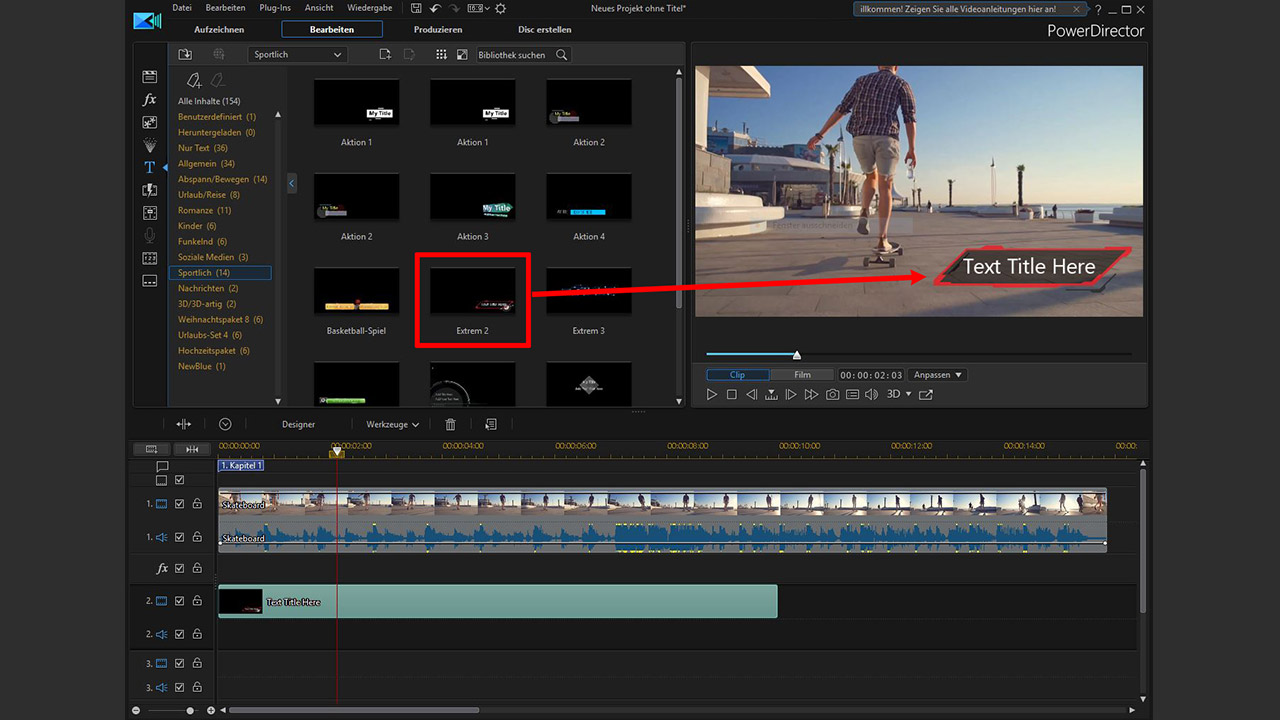Expand the Werkzeuge tools dropdown
Image resolution: width=1280 pixels, height=720 pixels.
(x=392, y=425)
